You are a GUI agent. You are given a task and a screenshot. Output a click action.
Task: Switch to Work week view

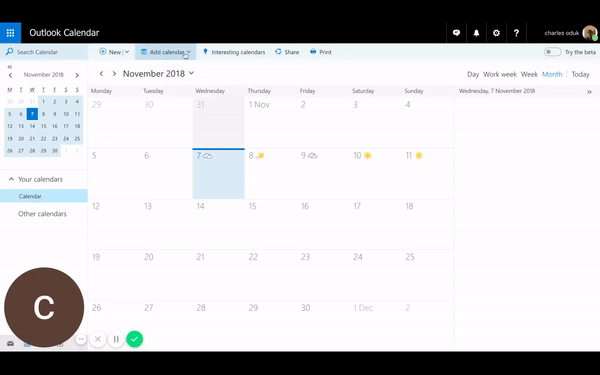click(500, 74)
